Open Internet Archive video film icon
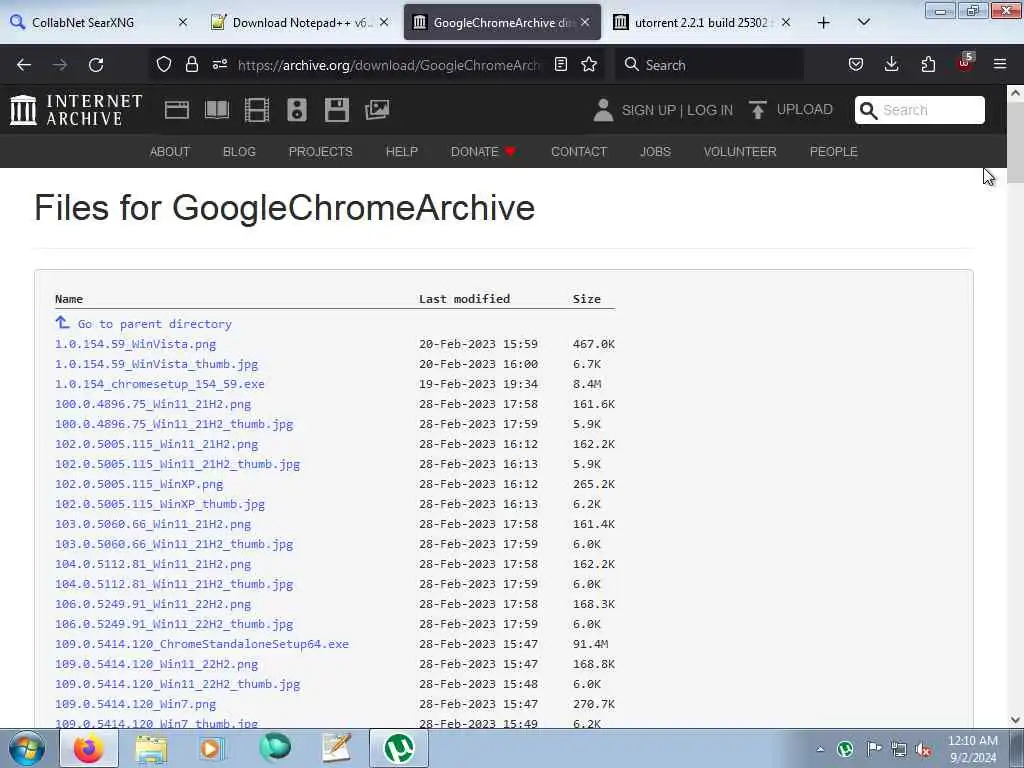Screen dimensions: 1024x768 pos(257,110)
